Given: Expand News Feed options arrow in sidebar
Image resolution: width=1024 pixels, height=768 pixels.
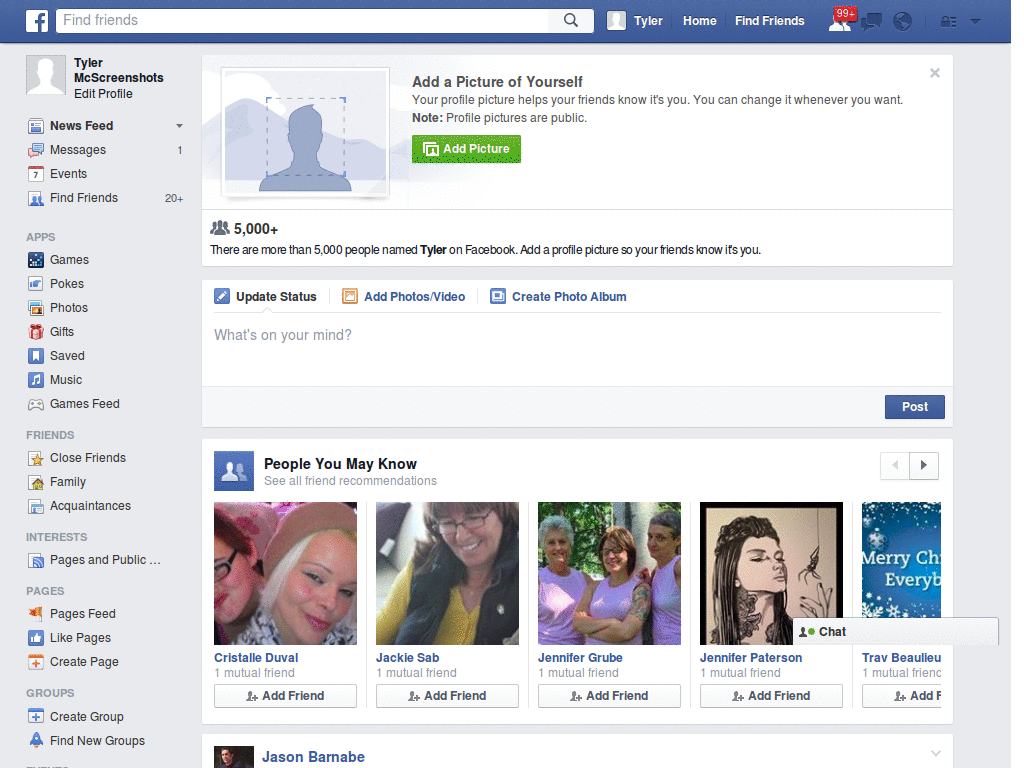Looking at the screenshot, I should pos(179,126).
